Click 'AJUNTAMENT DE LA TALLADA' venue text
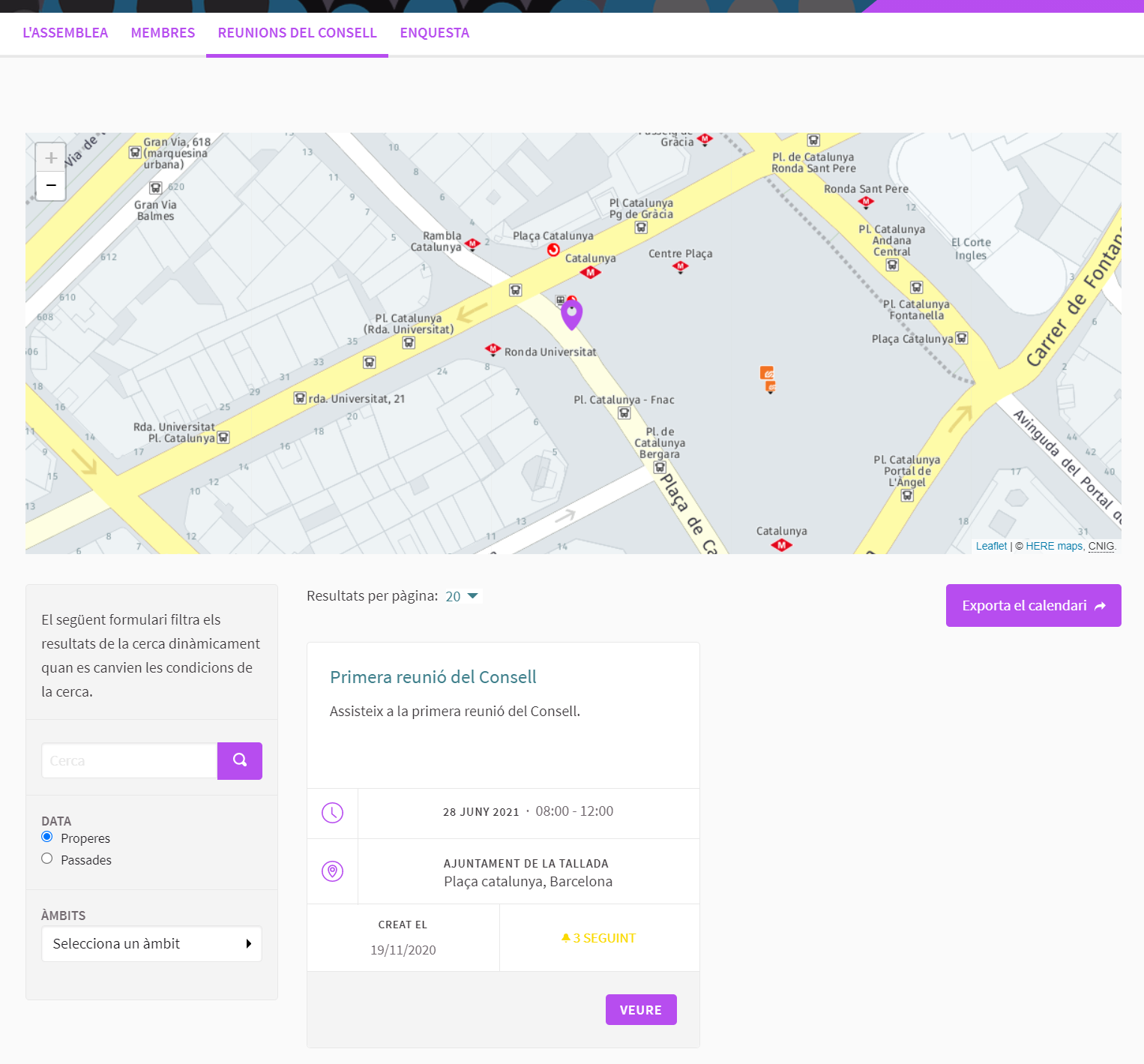1144x1064 pixels. point(526,864)
